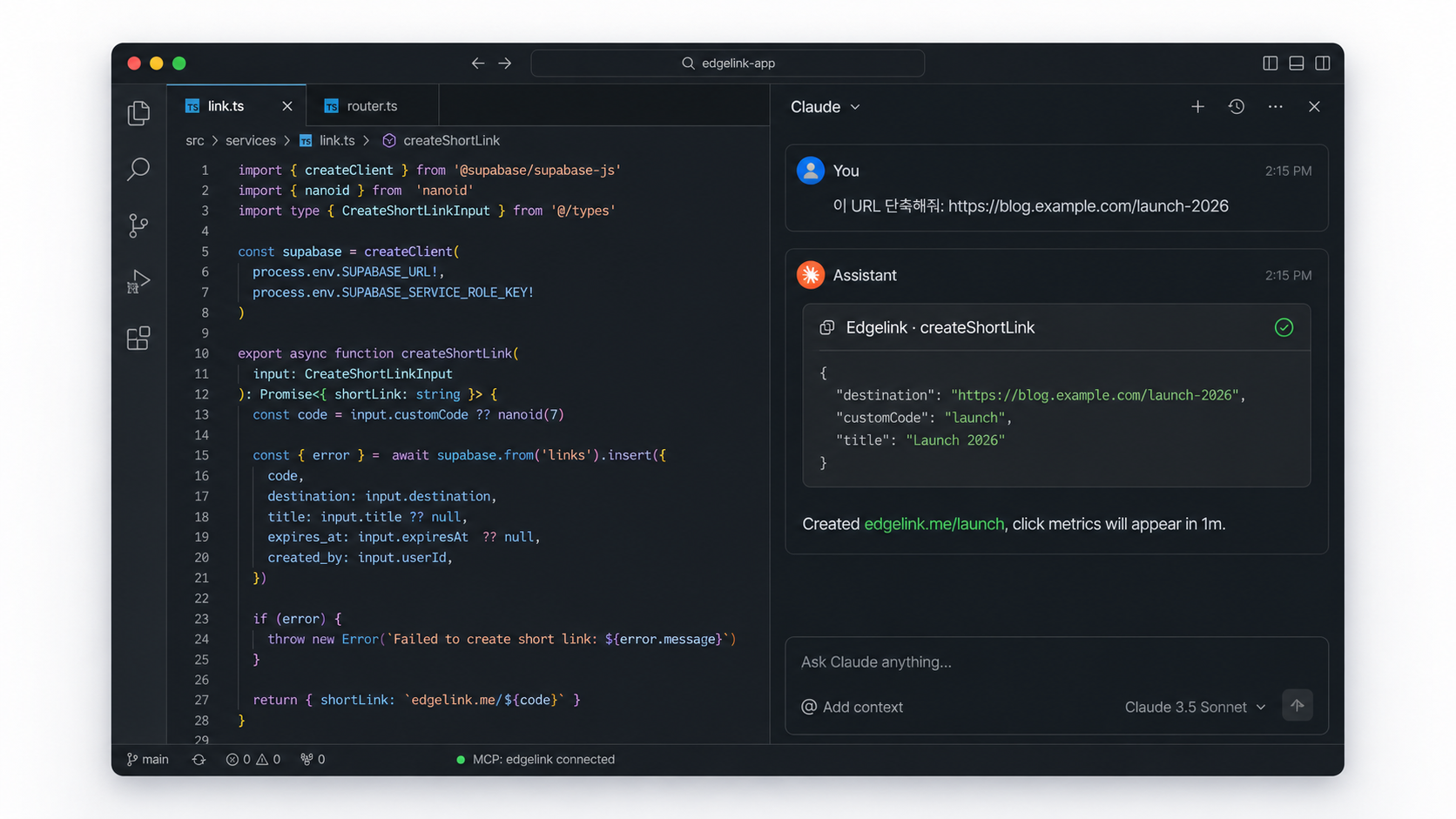The width and height of the screenshot is (1456, 819).
Task: Open the Extensions icon in activity bar
Action: 138,338
